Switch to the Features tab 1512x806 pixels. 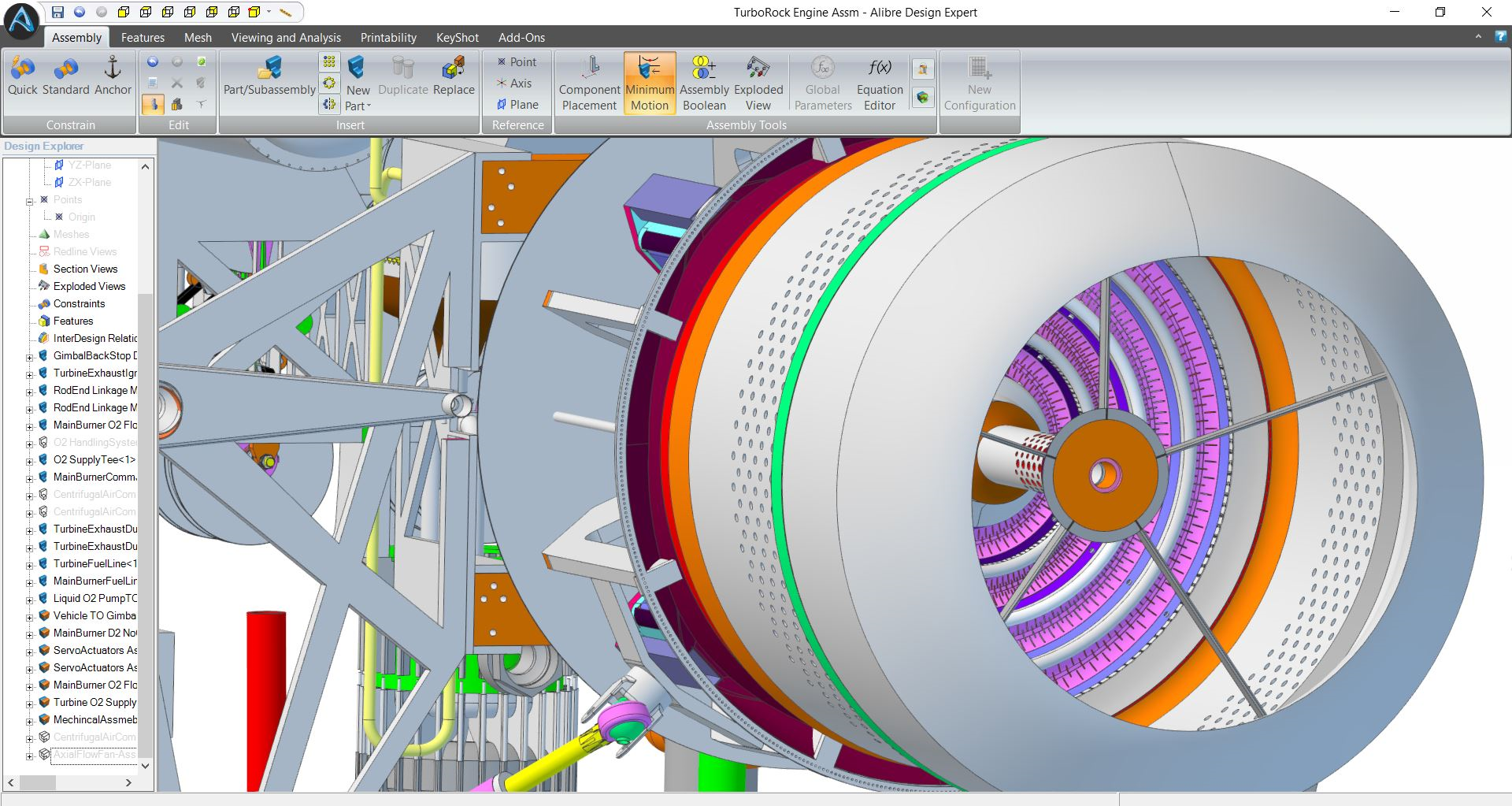[143, 37]
